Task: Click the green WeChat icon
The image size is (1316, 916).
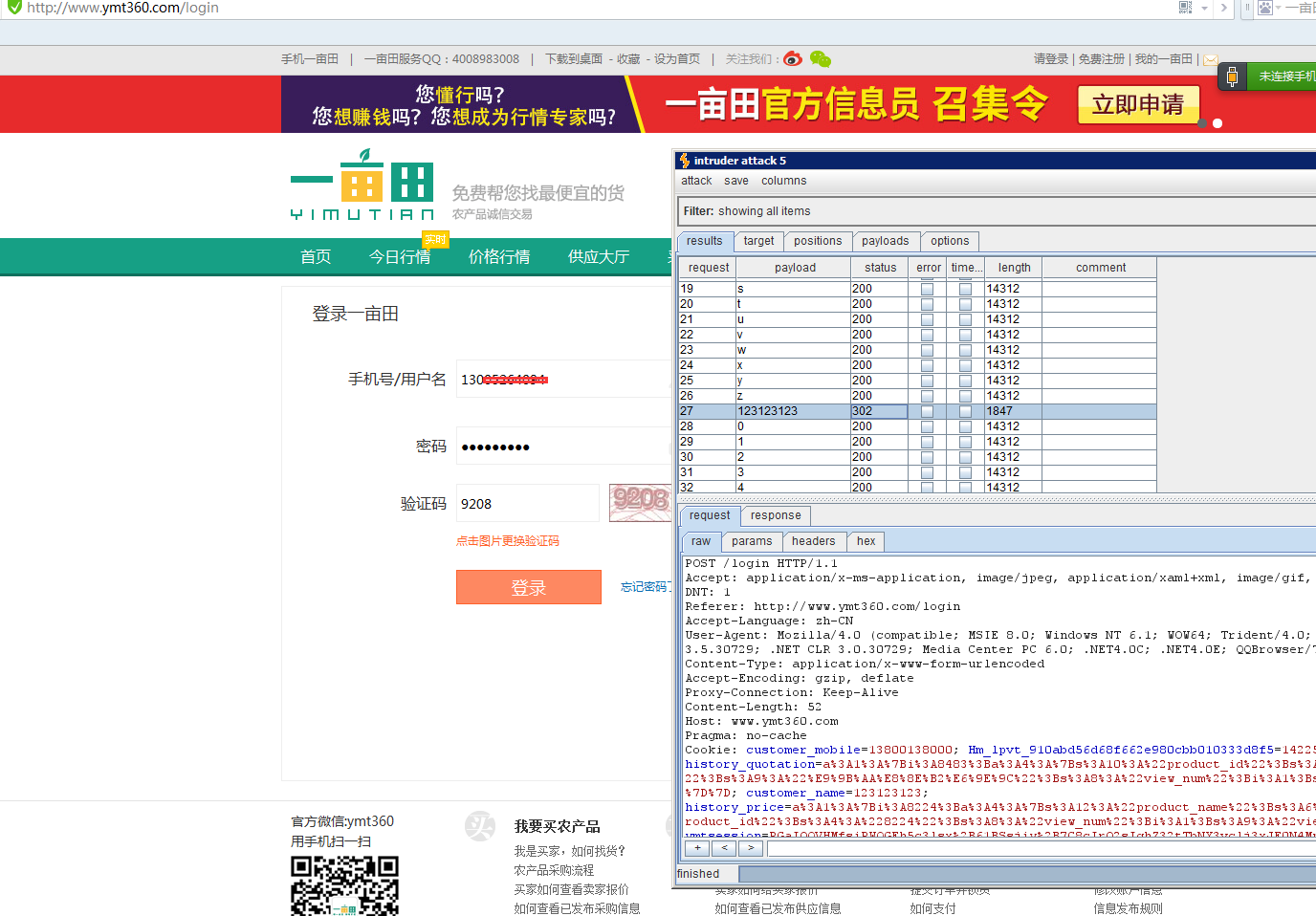Action: 821,59
